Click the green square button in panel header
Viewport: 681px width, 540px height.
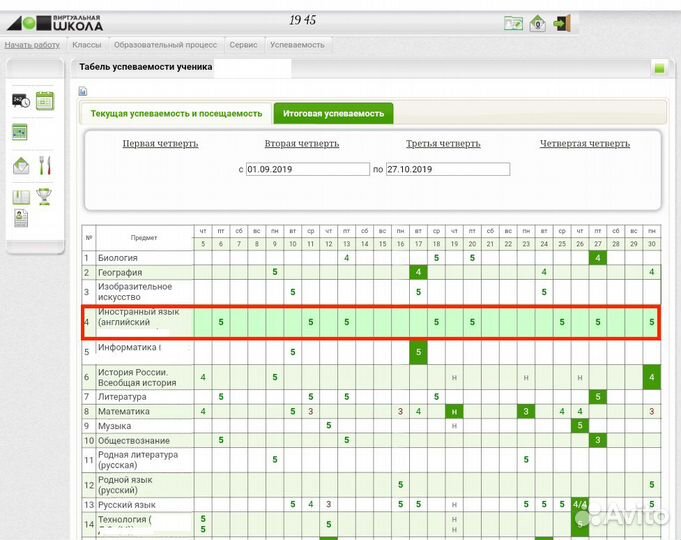660,69
